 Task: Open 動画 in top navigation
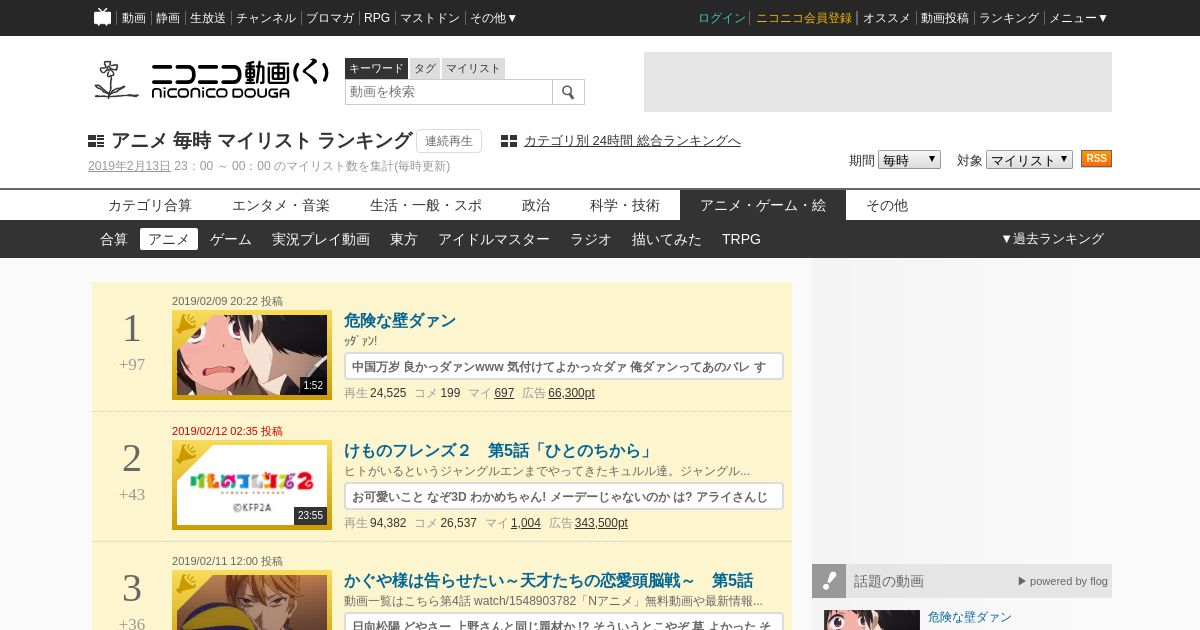134,18
